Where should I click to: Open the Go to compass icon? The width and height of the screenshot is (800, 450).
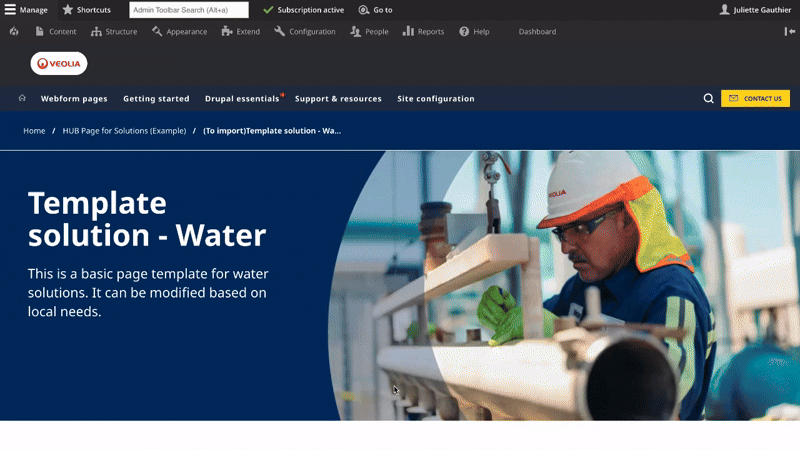[364, 10]
